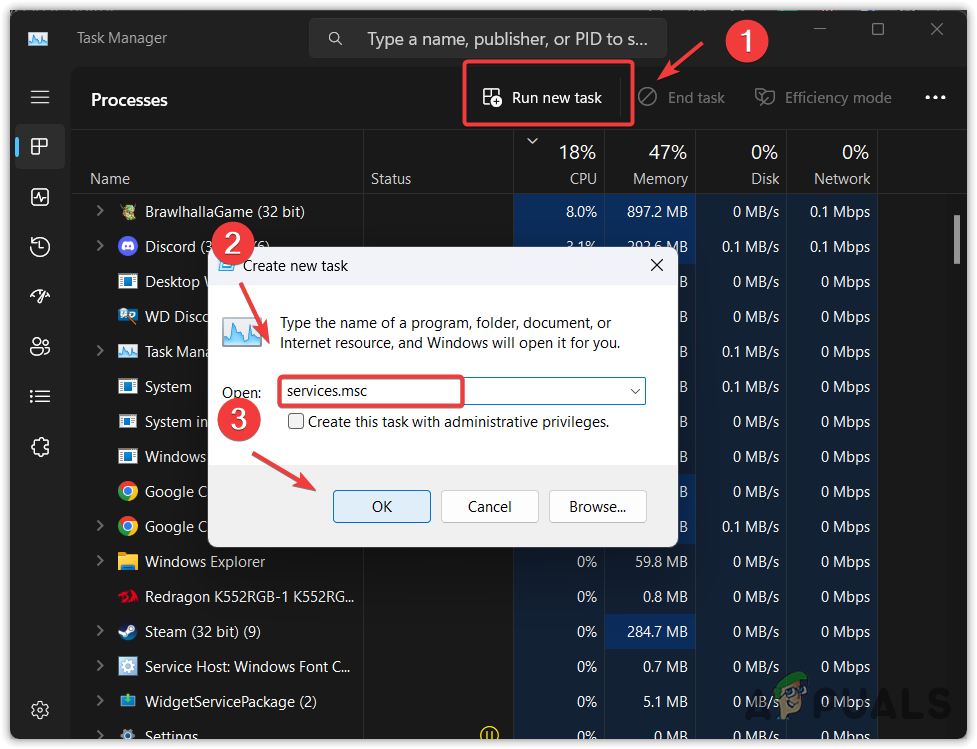Click the Open field containing services.msc
This screenshot has width=977, height=749.
pyautogui.click(x=462, y=391)
